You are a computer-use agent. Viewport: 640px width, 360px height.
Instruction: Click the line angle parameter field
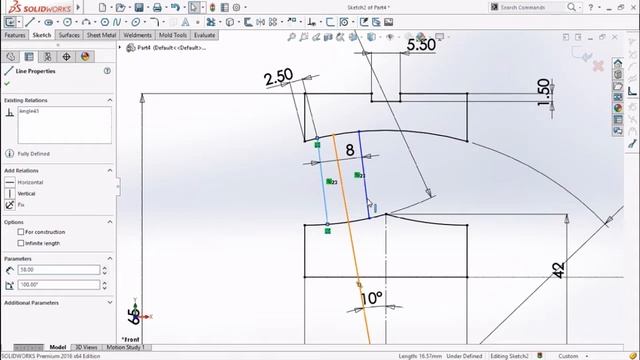[x=58, y=284]
